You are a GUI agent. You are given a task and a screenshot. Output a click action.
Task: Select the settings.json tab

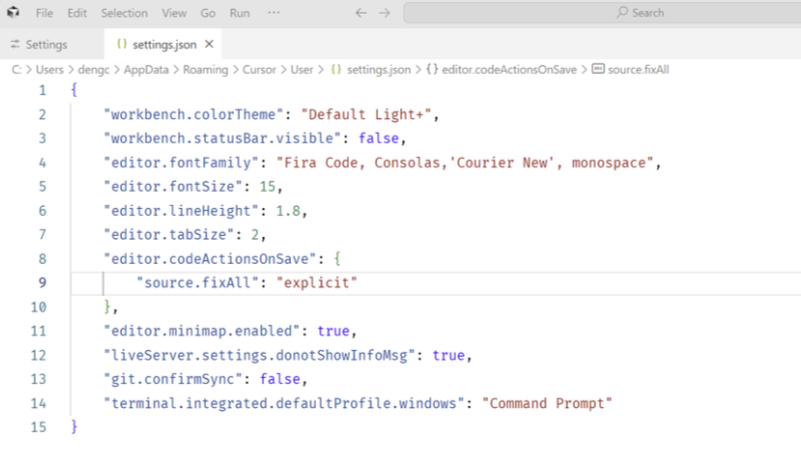coord(162,44)
